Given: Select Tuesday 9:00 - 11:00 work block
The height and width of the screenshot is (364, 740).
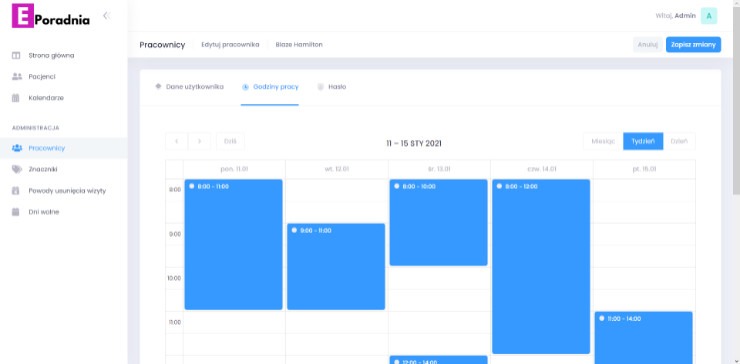Looking at the screenshot, I should (336, 267).
